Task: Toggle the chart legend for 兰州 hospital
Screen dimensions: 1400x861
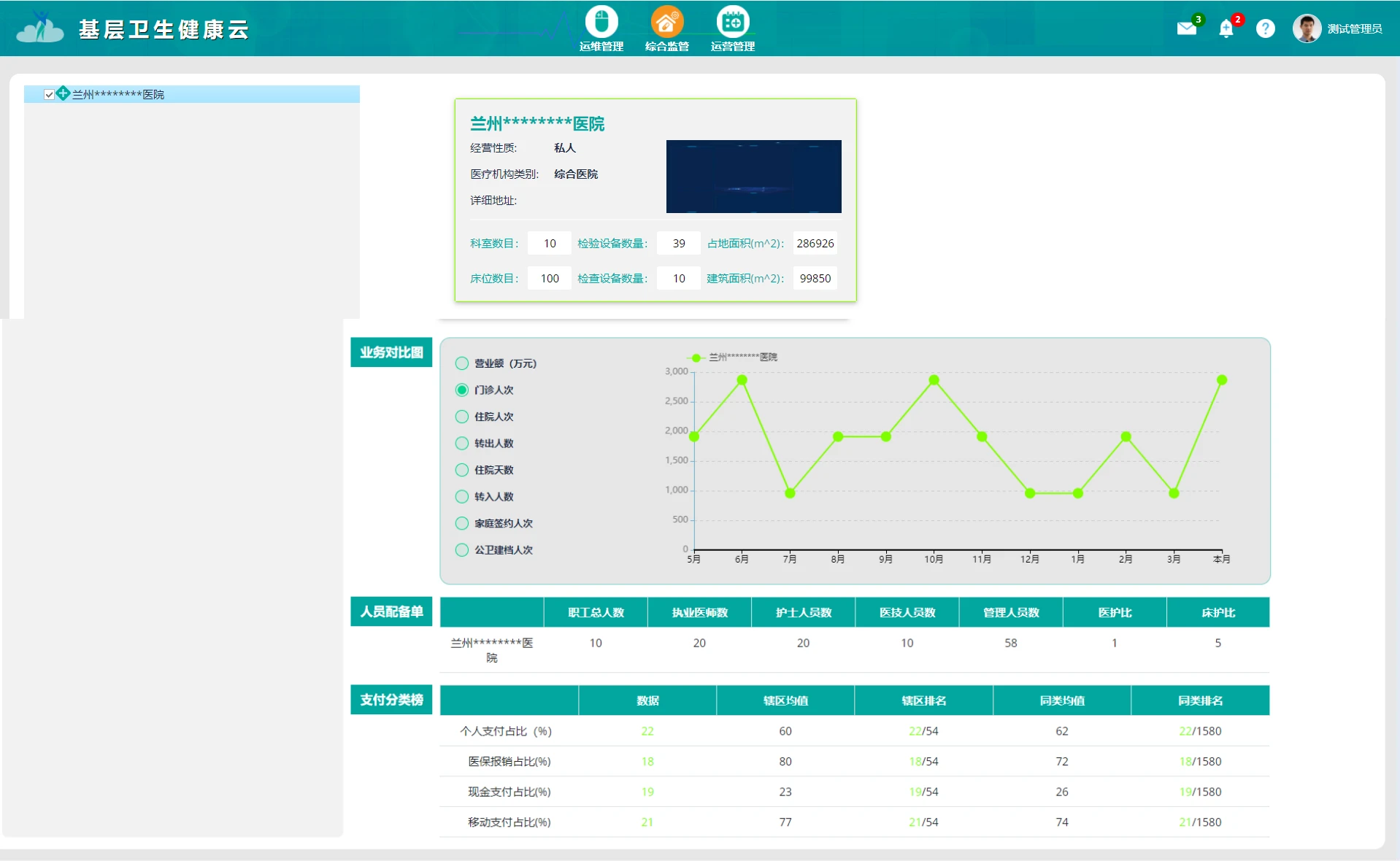Action: click(x=732, y=358)
